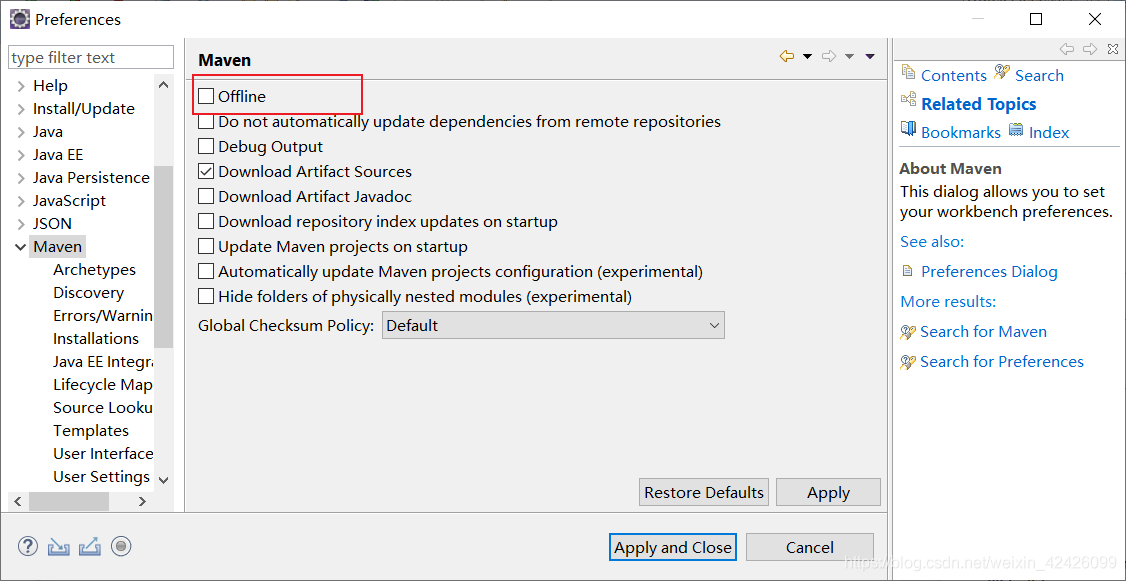Enable the Offline checkbox
Screen dimensions: 1126x581
coord(206,96)
